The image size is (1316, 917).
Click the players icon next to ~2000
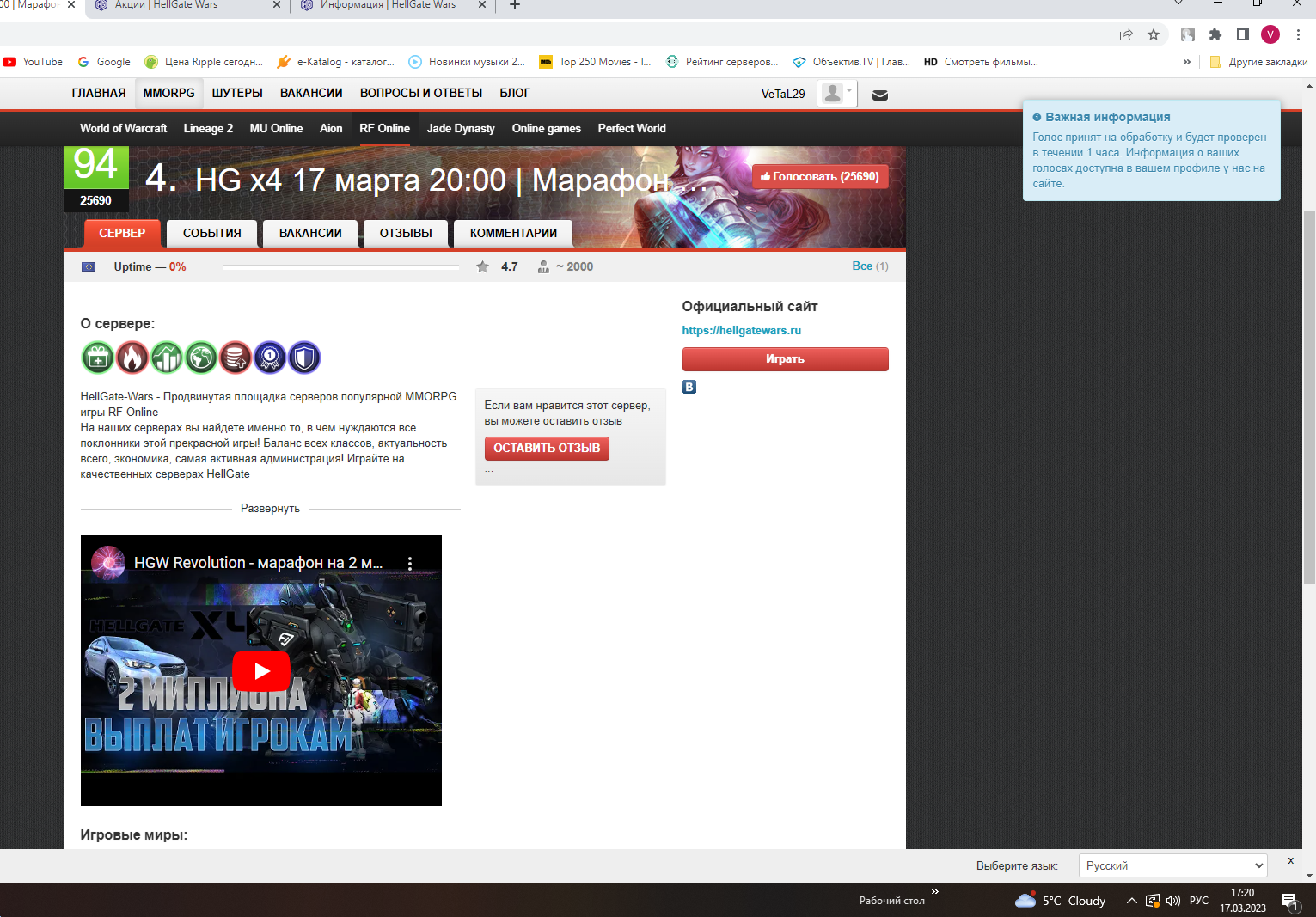pyautogui.click(x=543, y=267)
